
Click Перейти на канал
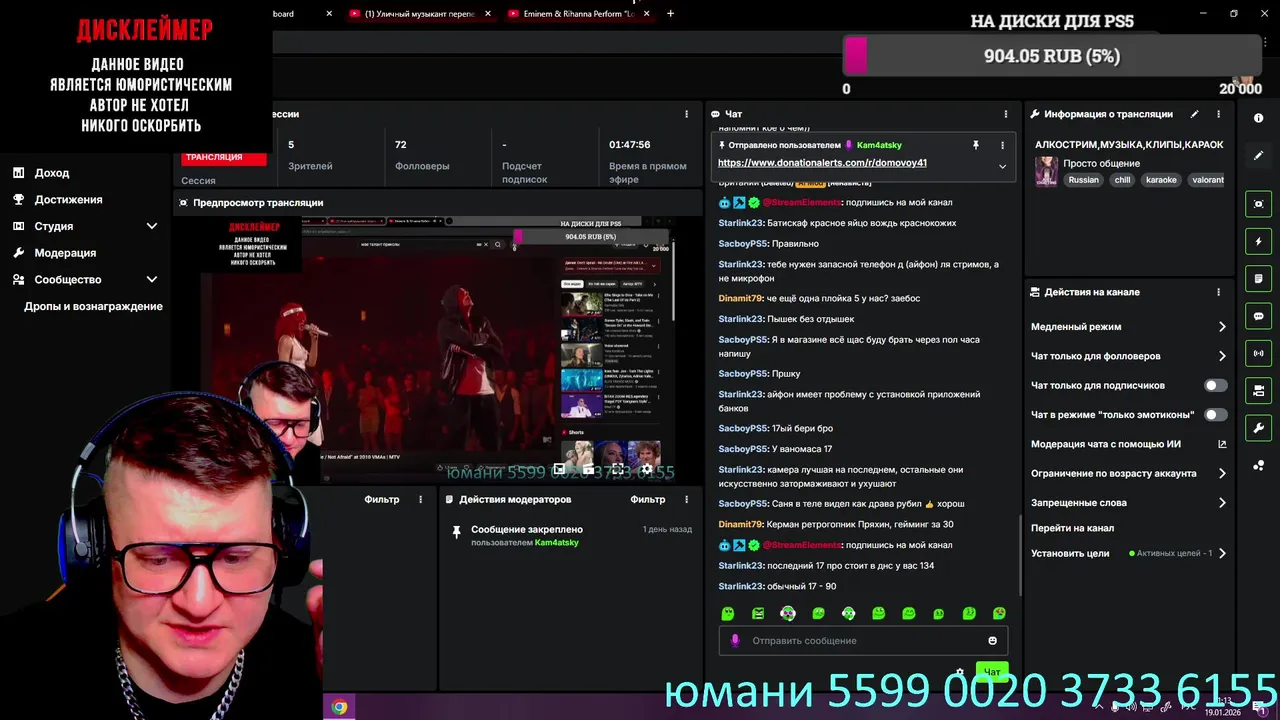(1072, 528)
